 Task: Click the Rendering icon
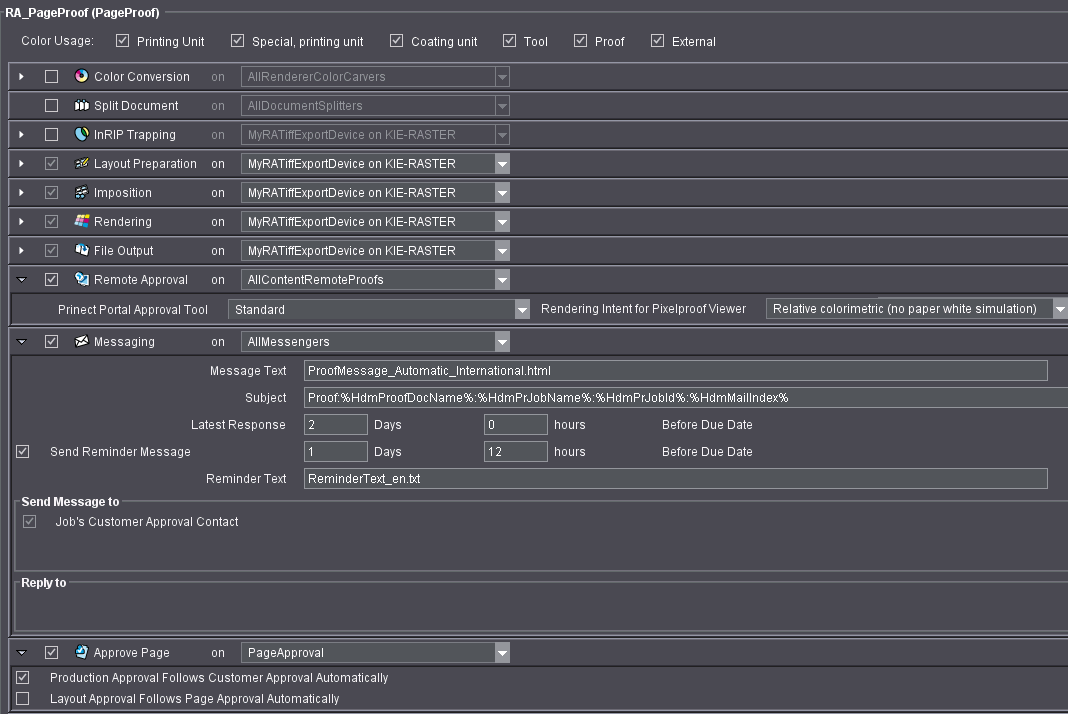coord(79,221)
